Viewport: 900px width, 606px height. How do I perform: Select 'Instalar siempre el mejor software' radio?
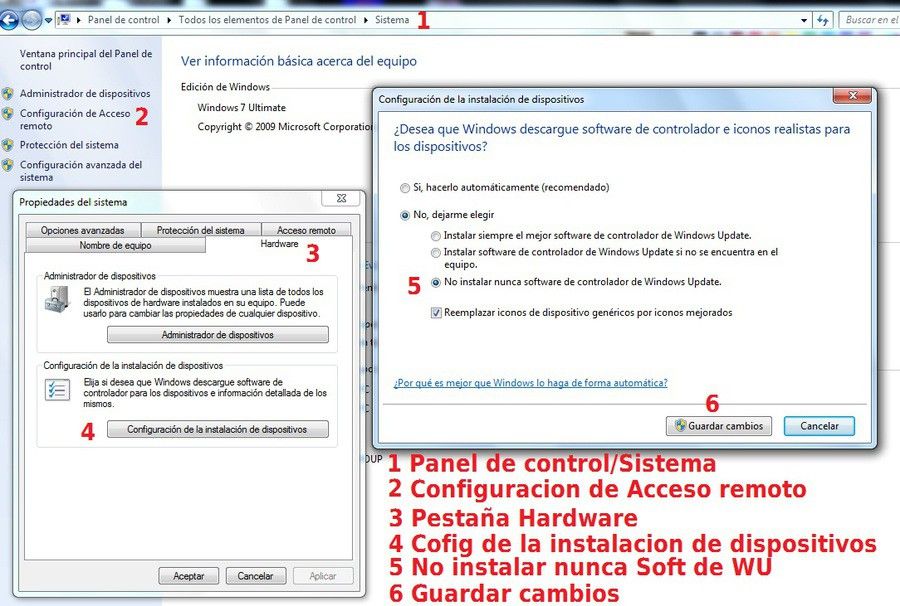436,236
